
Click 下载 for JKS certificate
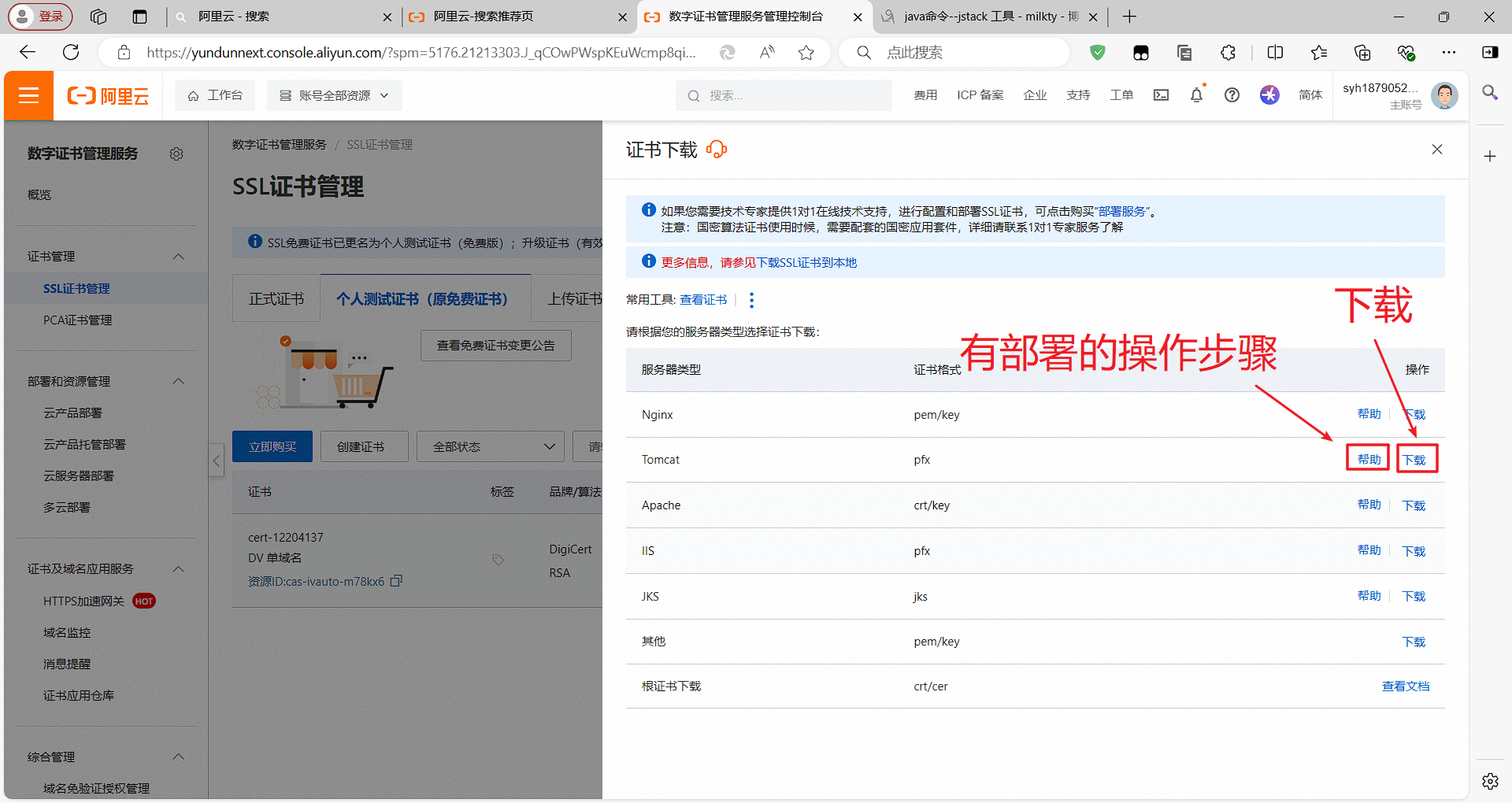point(1414,596)
